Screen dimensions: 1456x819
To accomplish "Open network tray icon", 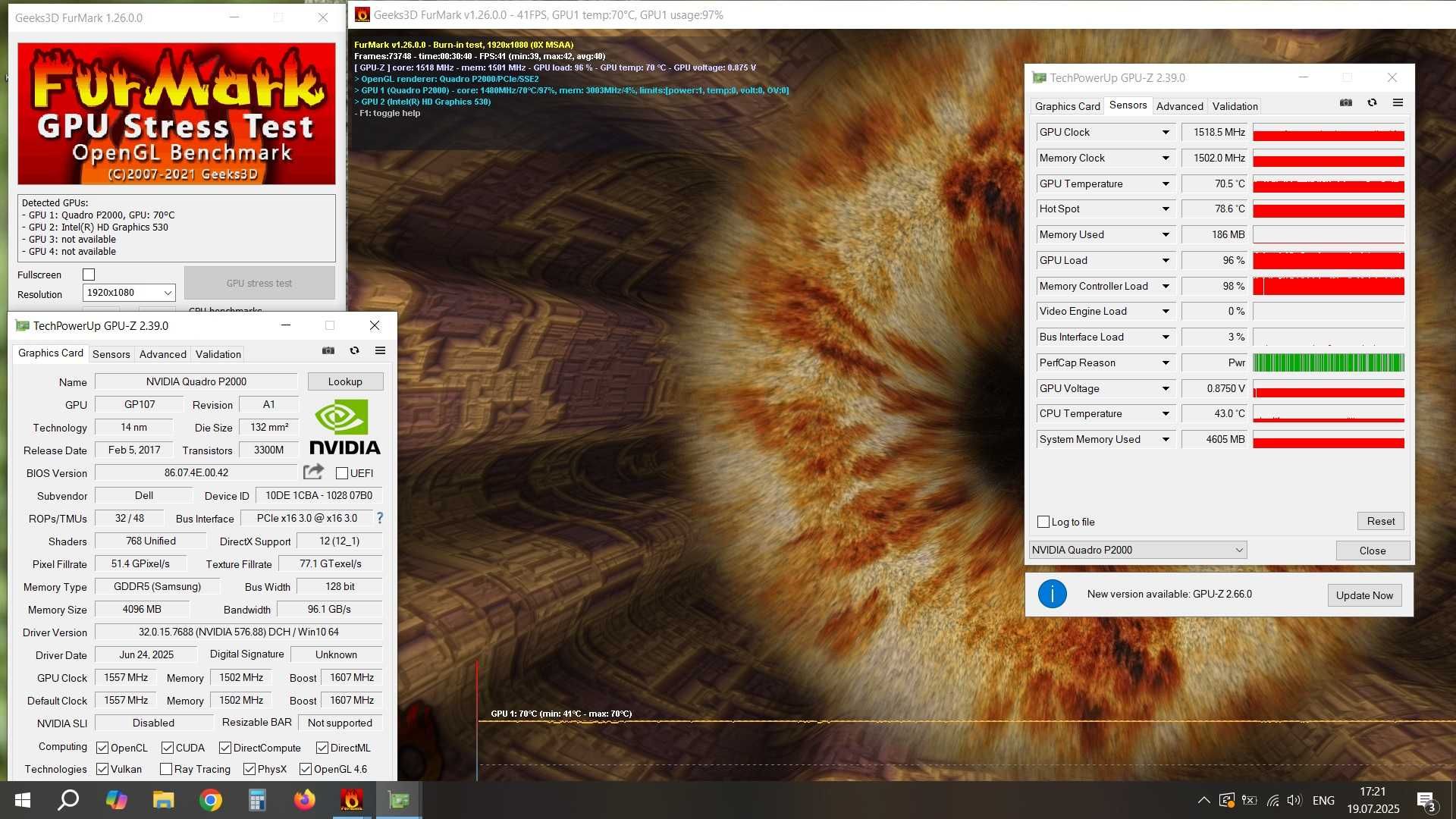I will click(1272, 800).
